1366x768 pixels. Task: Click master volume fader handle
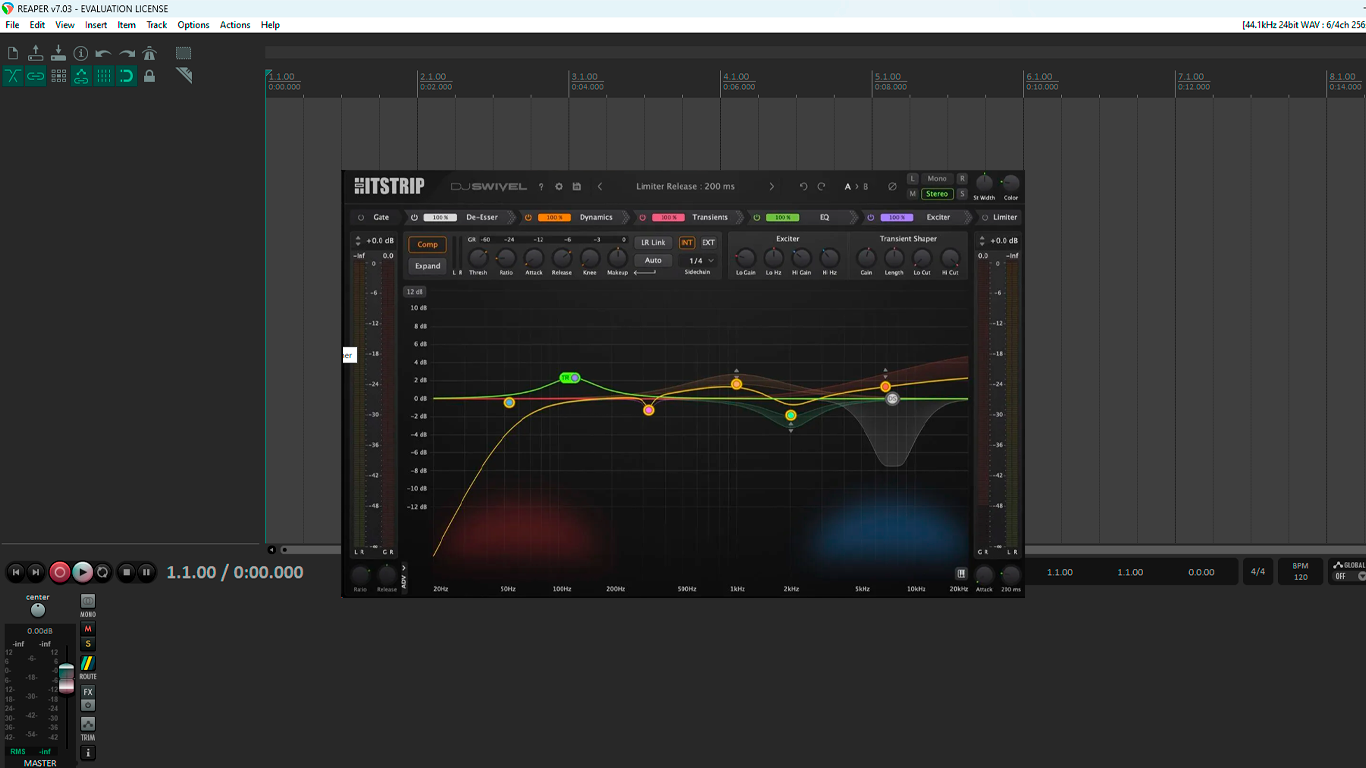pos(66,678)
